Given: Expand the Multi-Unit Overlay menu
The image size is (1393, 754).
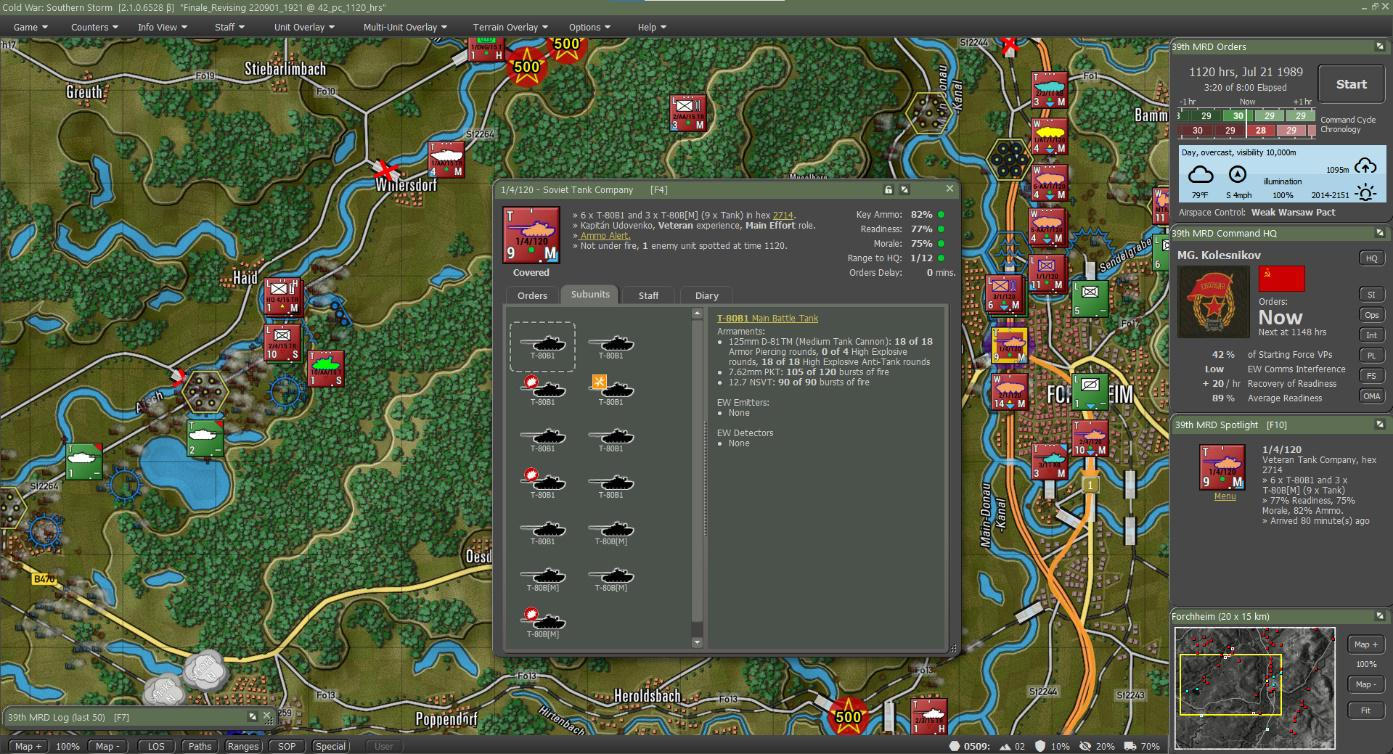Looking at the screenshot, I should pyautogui.click(x=405, y=27).
